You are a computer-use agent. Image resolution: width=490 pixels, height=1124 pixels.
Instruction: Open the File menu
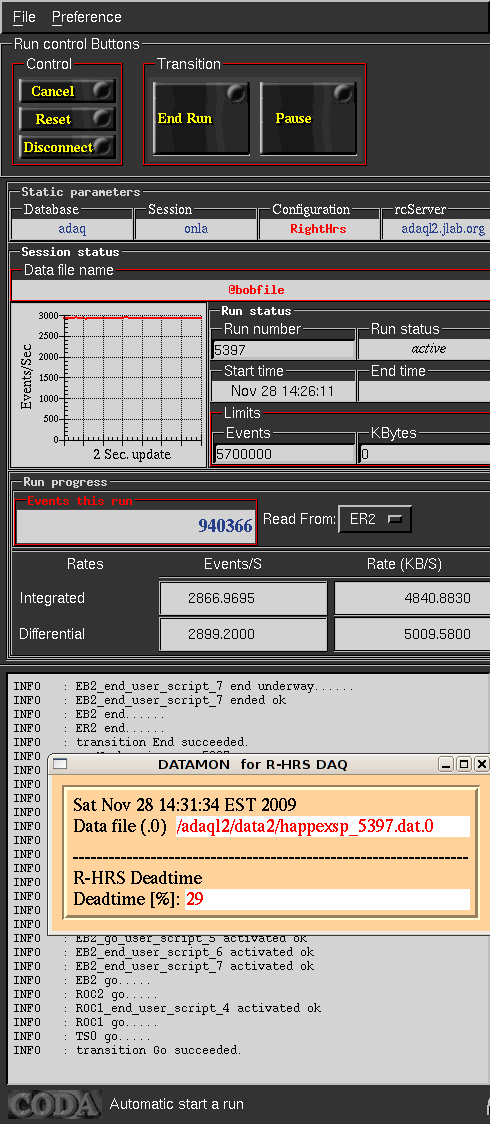(x=24, y=16)
